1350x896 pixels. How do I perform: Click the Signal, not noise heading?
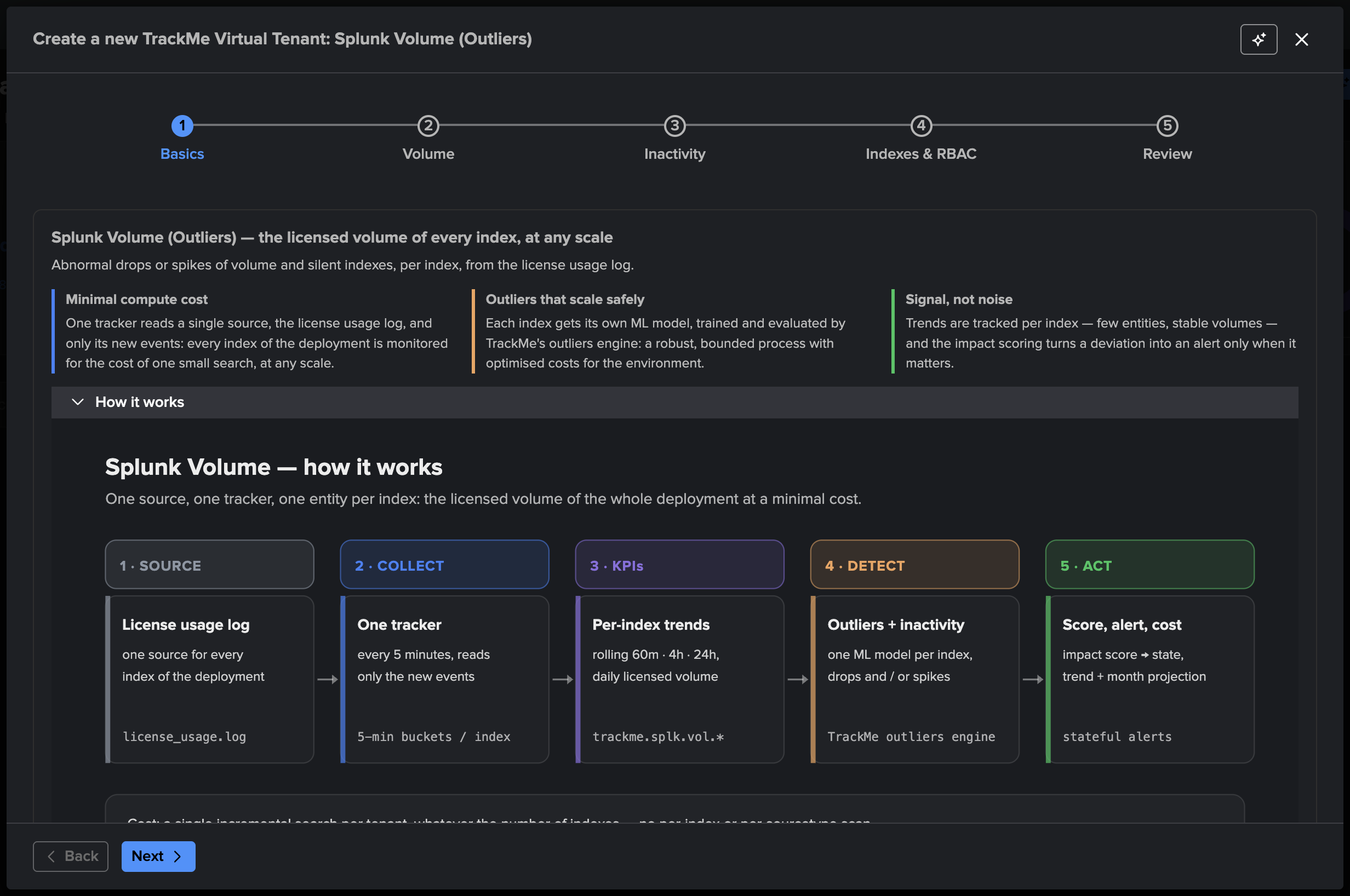(958, 300)
